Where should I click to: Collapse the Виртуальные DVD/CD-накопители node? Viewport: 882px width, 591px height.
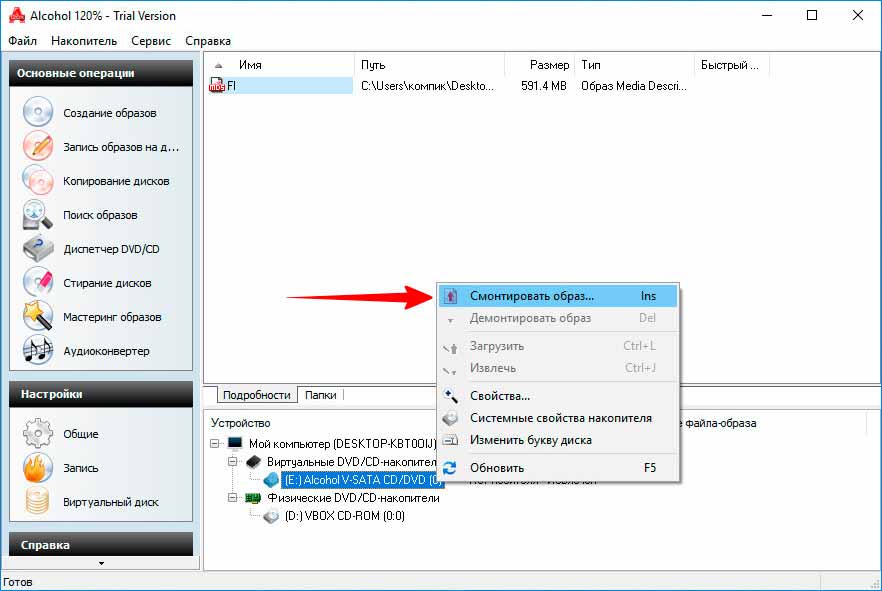click(232, 462)
